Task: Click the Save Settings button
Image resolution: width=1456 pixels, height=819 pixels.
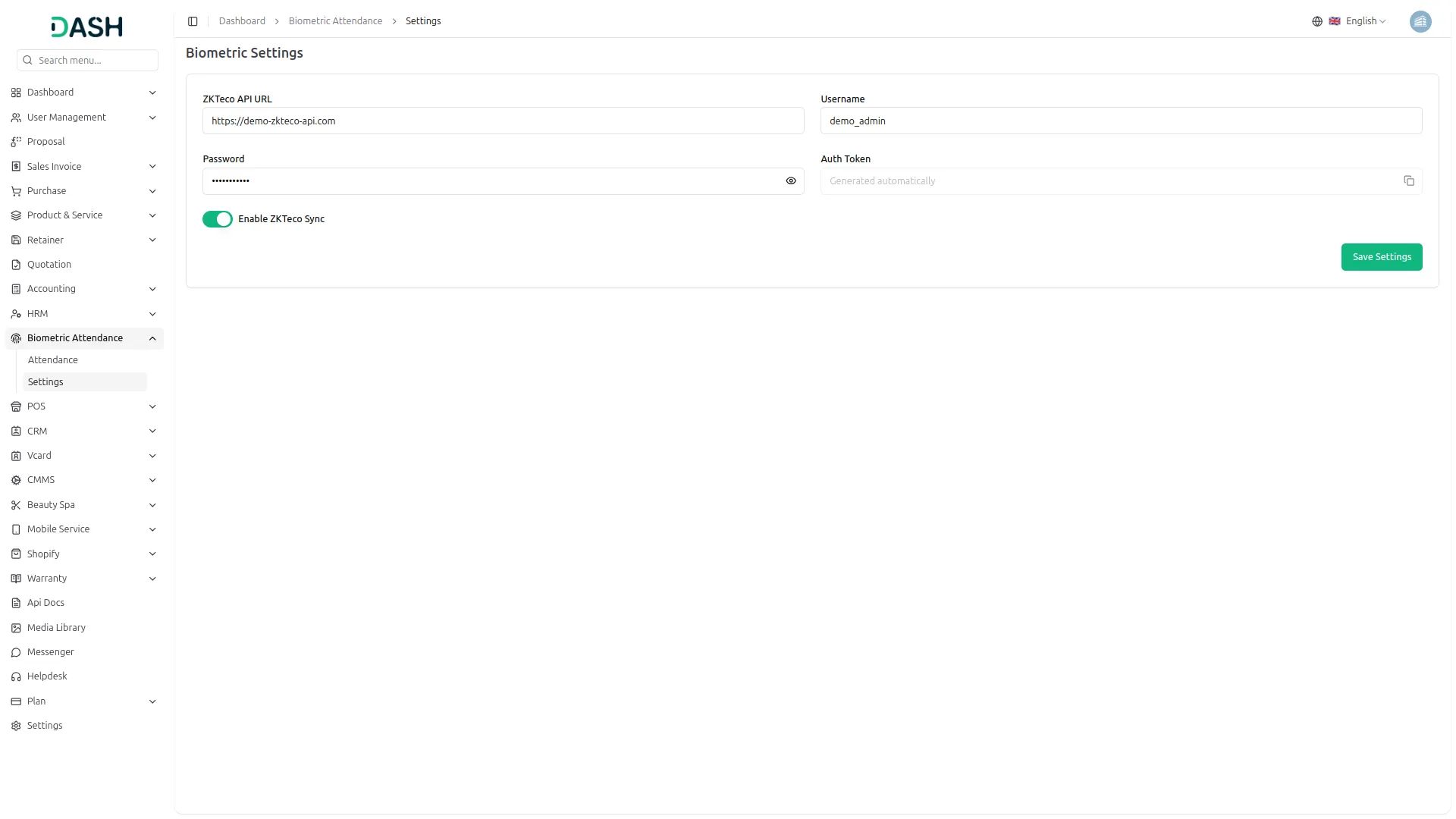Action: point(1381,257)
